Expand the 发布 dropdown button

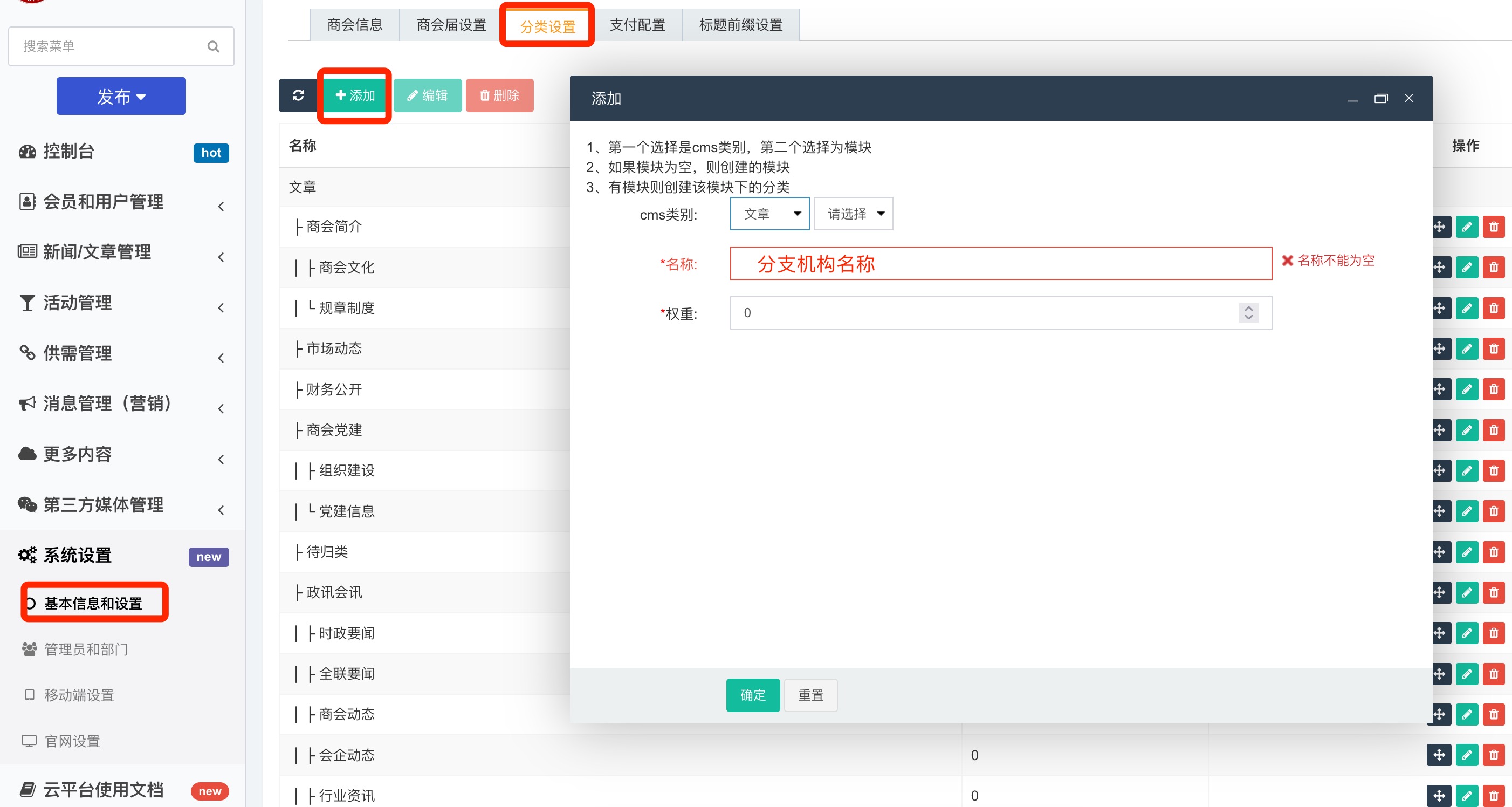(x=121, y=97)
